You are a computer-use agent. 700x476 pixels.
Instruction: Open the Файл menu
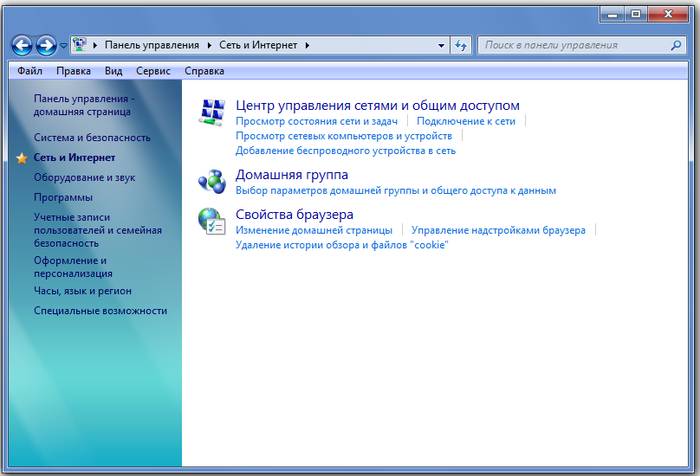tap(30, 71)
